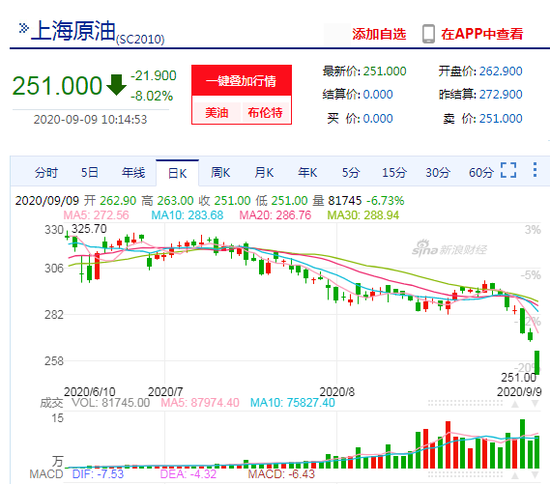Click the 2020/8 date axis label

click(337, 392)
